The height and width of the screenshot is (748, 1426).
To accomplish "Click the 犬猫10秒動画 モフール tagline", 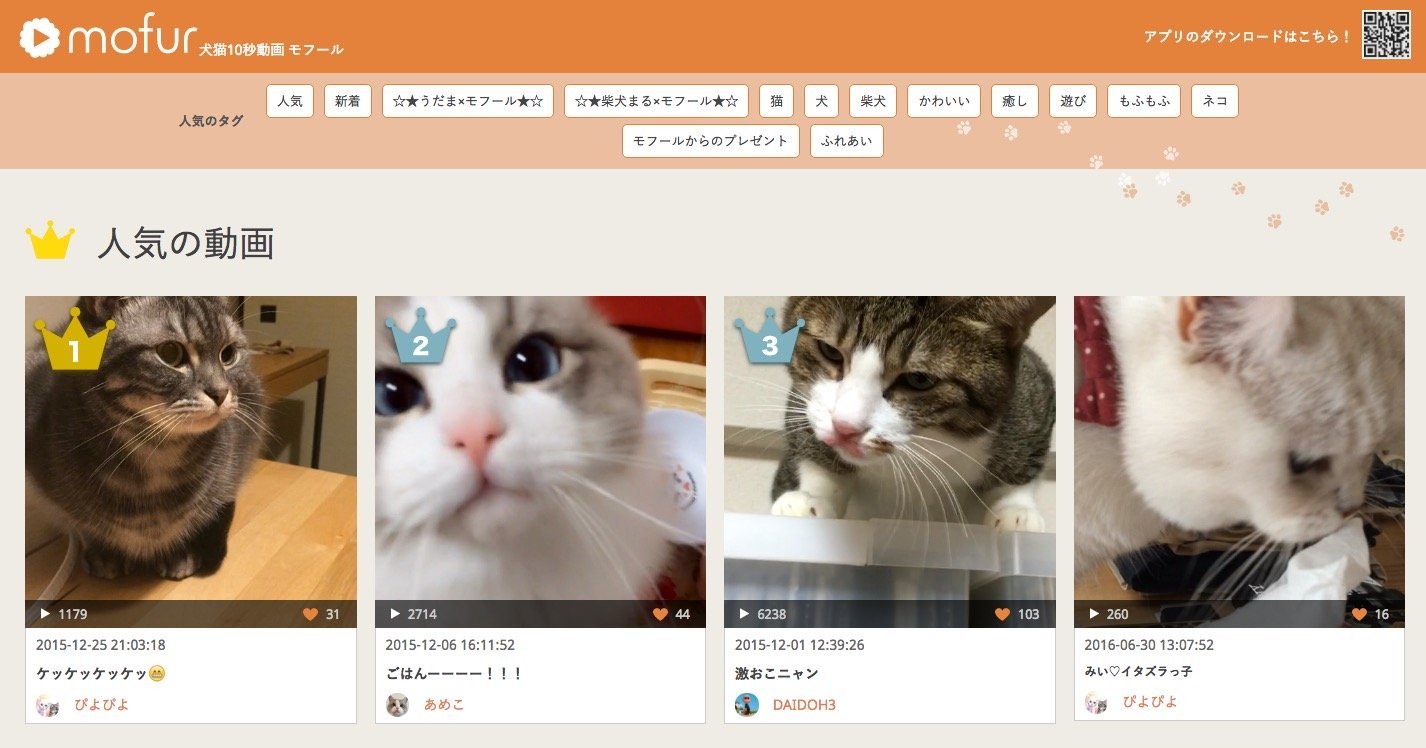I will pyautogui.click(x=271, y=49).
